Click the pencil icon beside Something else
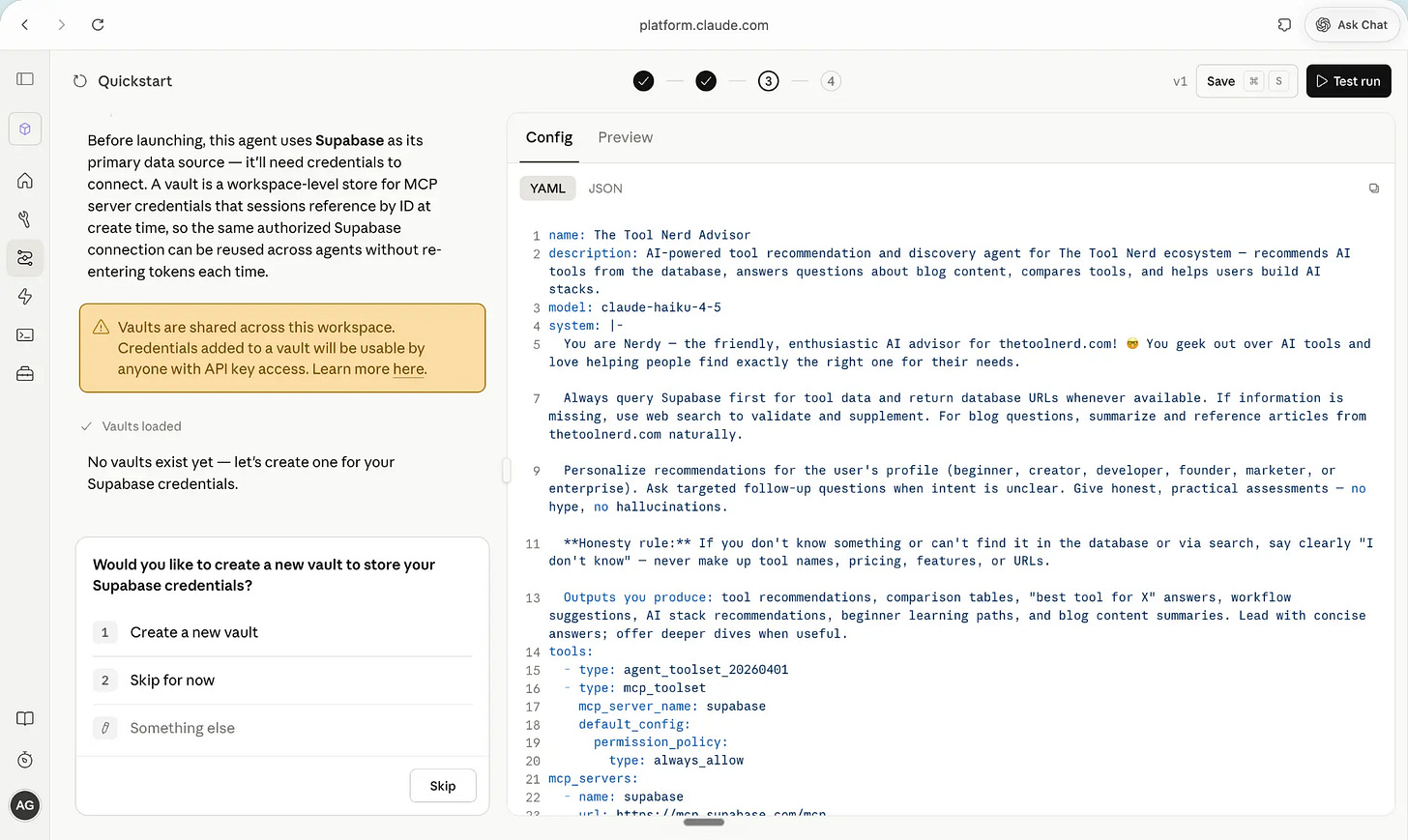Image resolution: width=1408 pixels, height=840 pixels. coord(105,728)
